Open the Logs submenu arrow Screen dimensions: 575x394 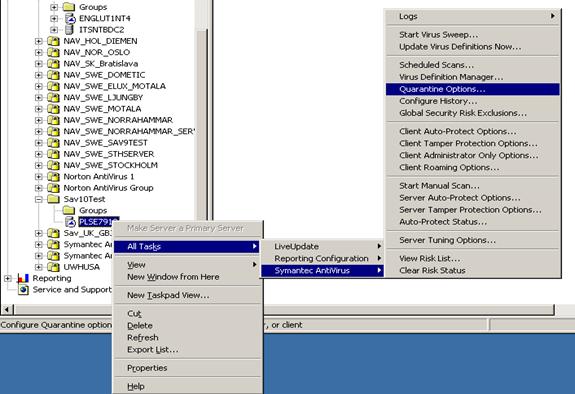click(x=552, y=16)
